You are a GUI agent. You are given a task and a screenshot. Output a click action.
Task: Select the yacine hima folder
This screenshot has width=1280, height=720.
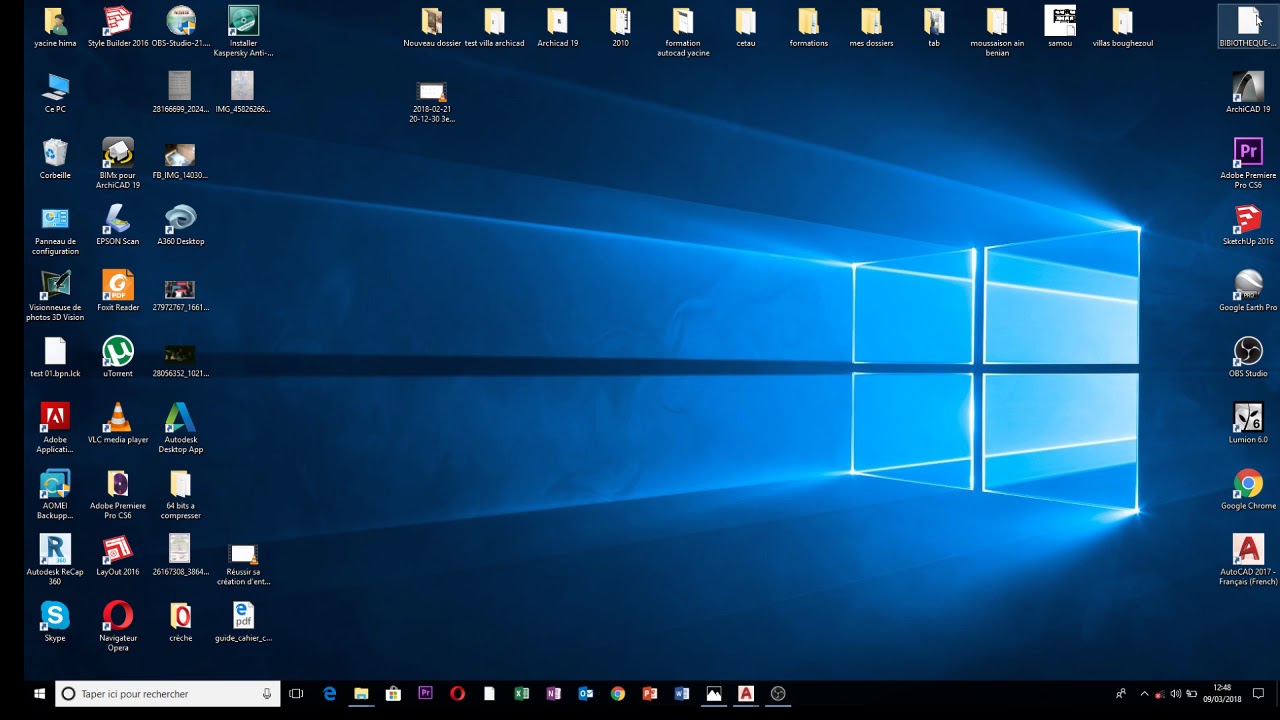coord(55,27)
